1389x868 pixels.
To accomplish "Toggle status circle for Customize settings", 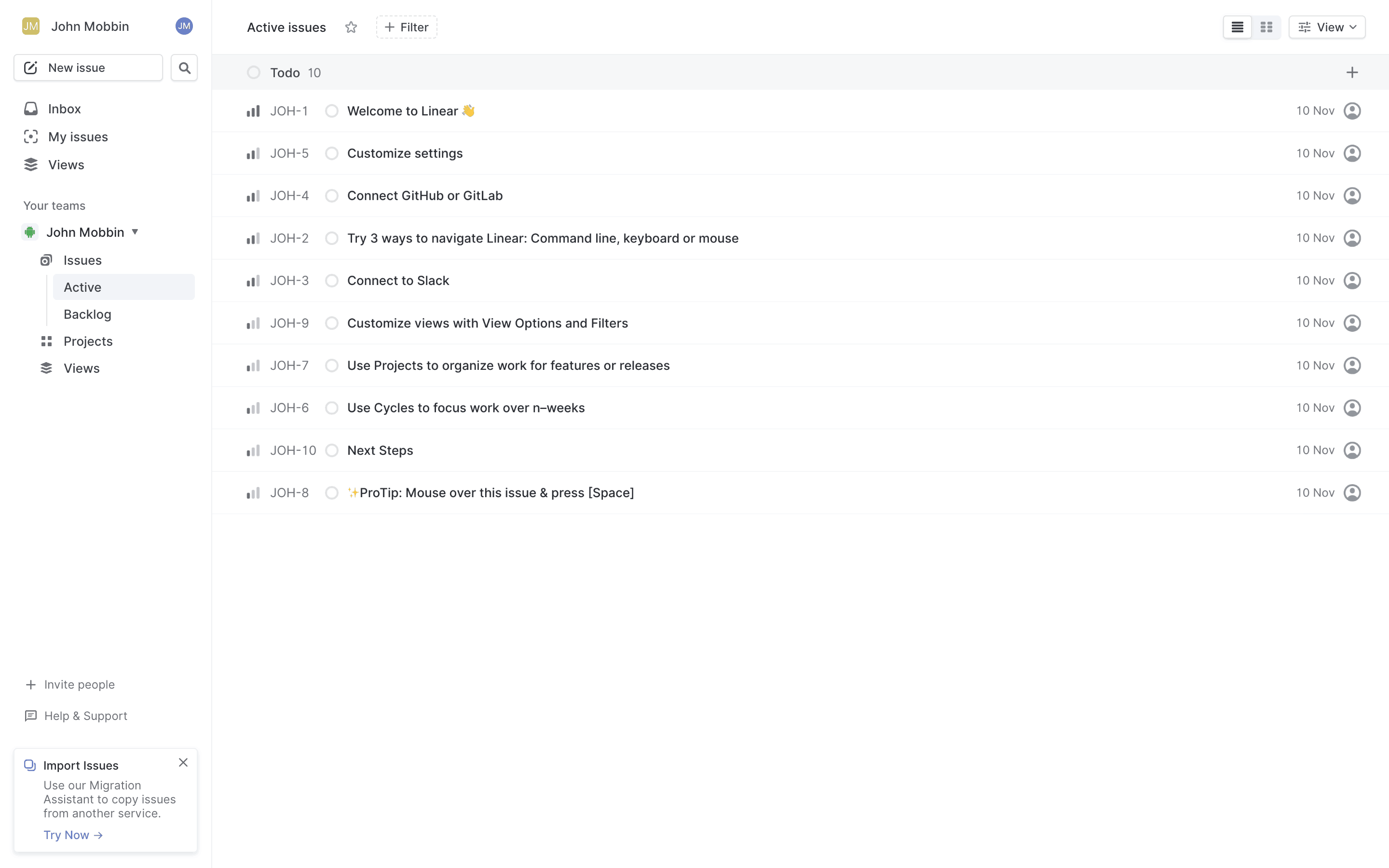I will 332,153.
